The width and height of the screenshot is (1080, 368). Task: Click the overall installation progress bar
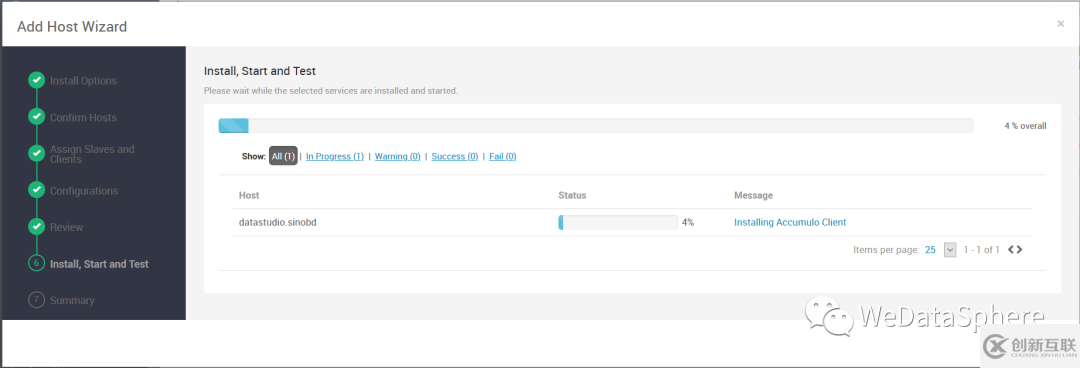click(596, 125)
